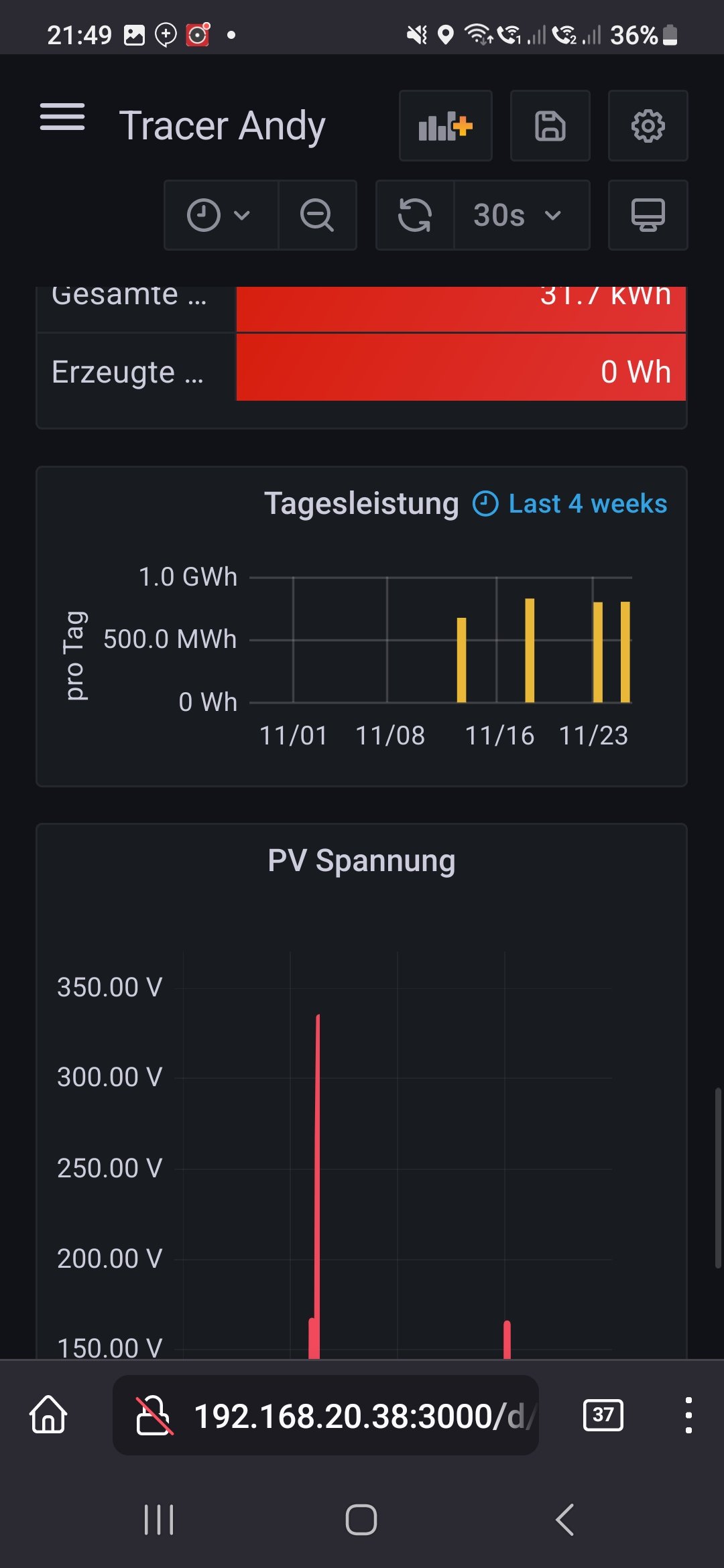Open the time range picker dropdown
This screenshot has height=1568, width=724.
pos(219,215)
